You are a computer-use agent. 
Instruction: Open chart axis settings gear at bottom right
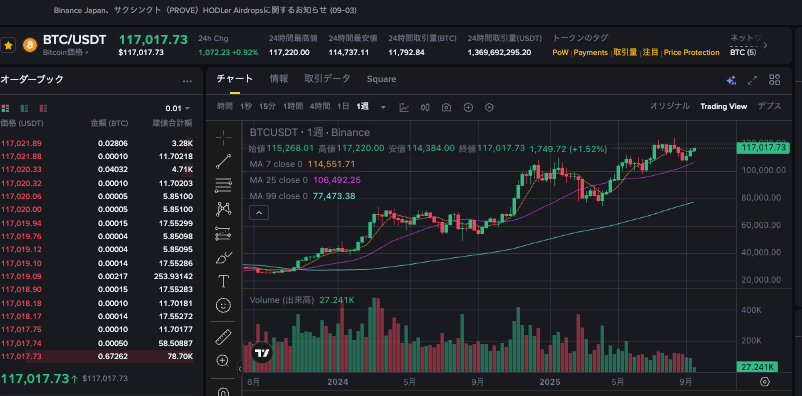[x=765, y=382]
